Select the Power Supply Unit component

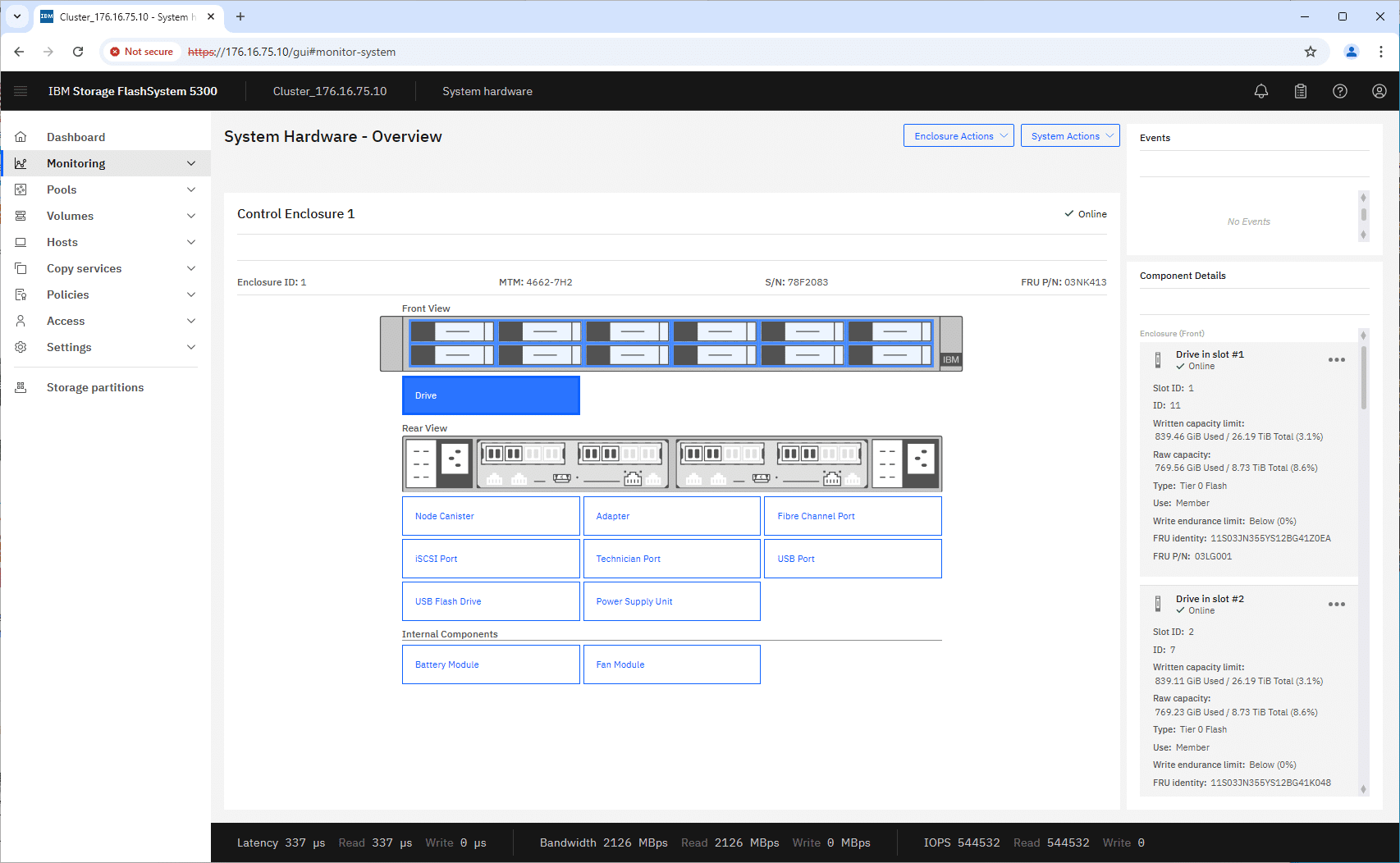(671, 601)
